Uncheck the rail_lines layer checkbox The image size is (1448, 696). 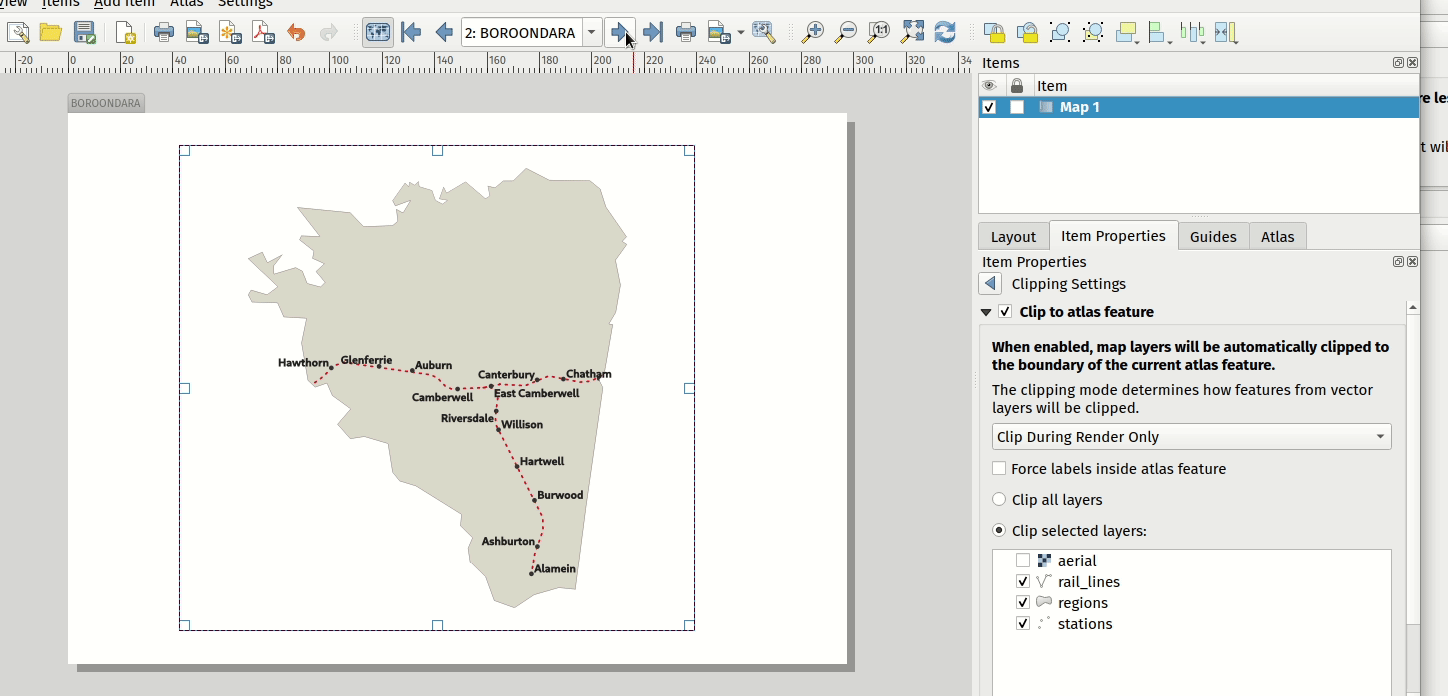click(1022, 582)
